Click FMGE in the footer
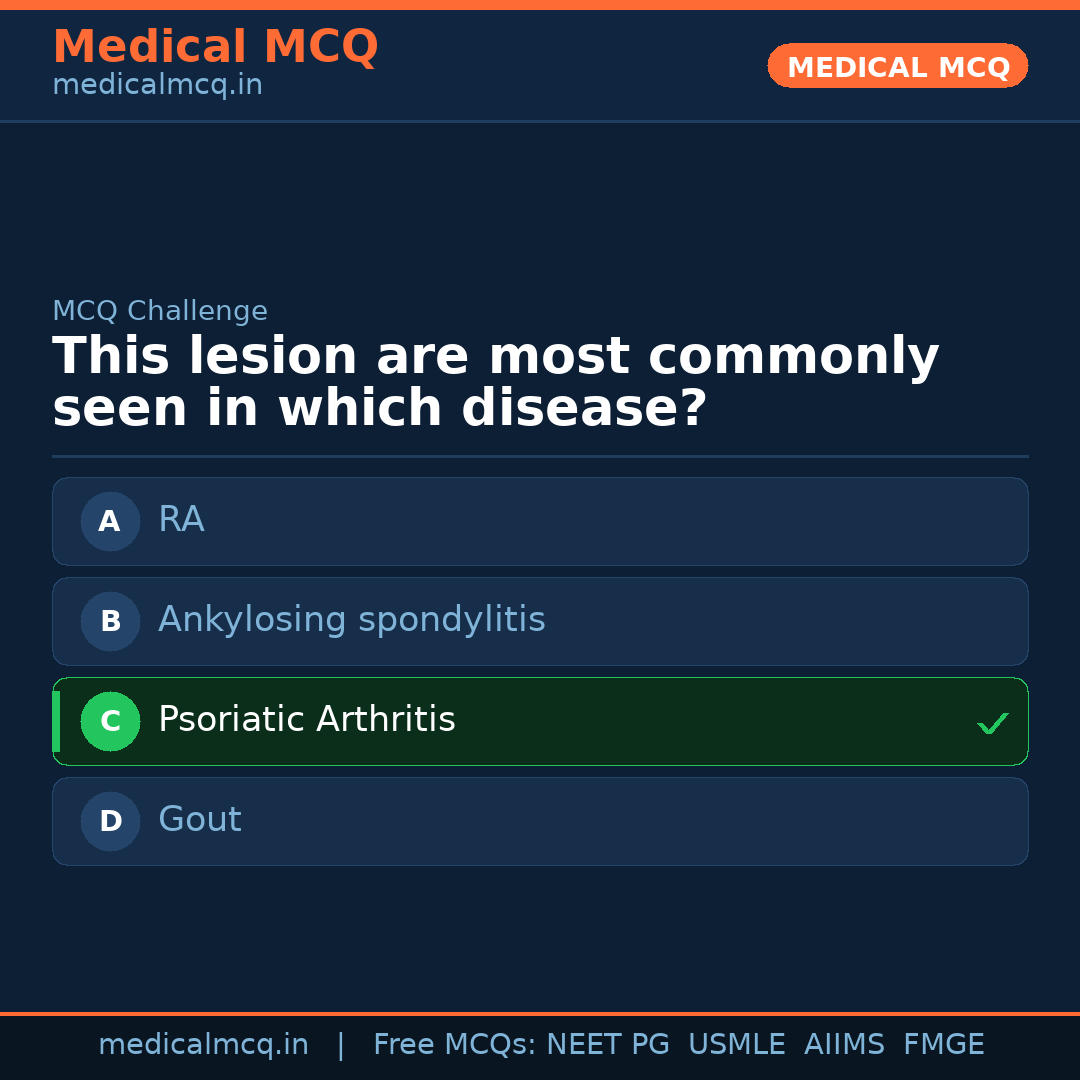The width and height of the screenshot is (1080, 1080). [943, 1045]
